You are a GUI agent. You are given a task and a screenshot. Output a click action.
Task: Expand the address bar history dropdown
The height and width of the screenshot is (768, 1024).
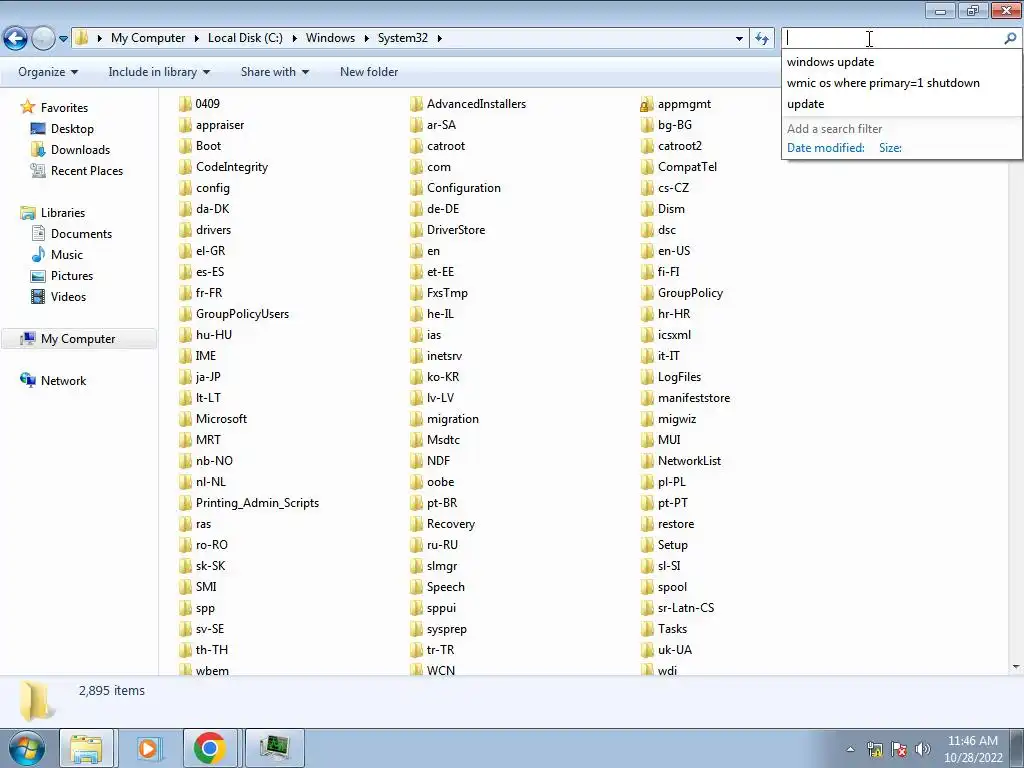[739, 39]
